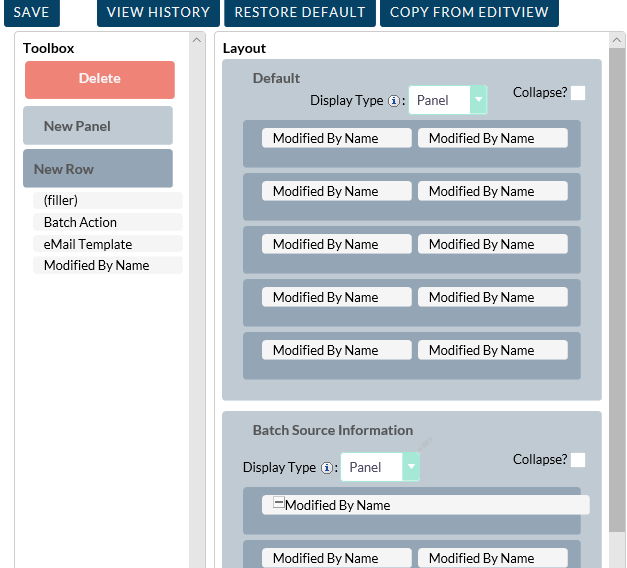
Task: Click minus icon on full-width Modified By Name field
Action: coord(279,502)
